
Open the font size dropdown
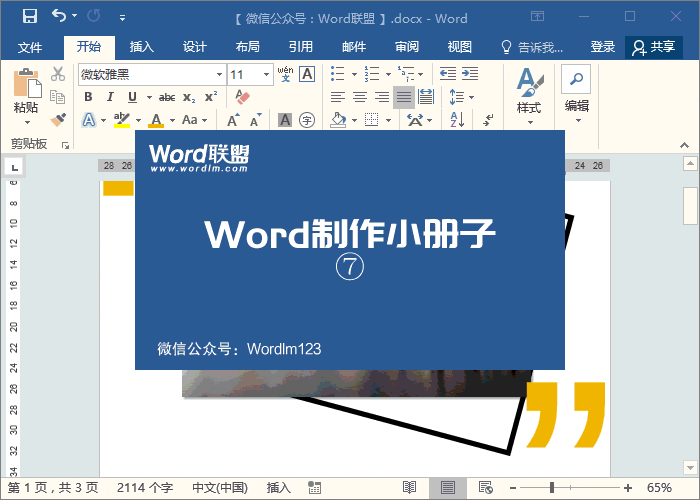point(266,75)
